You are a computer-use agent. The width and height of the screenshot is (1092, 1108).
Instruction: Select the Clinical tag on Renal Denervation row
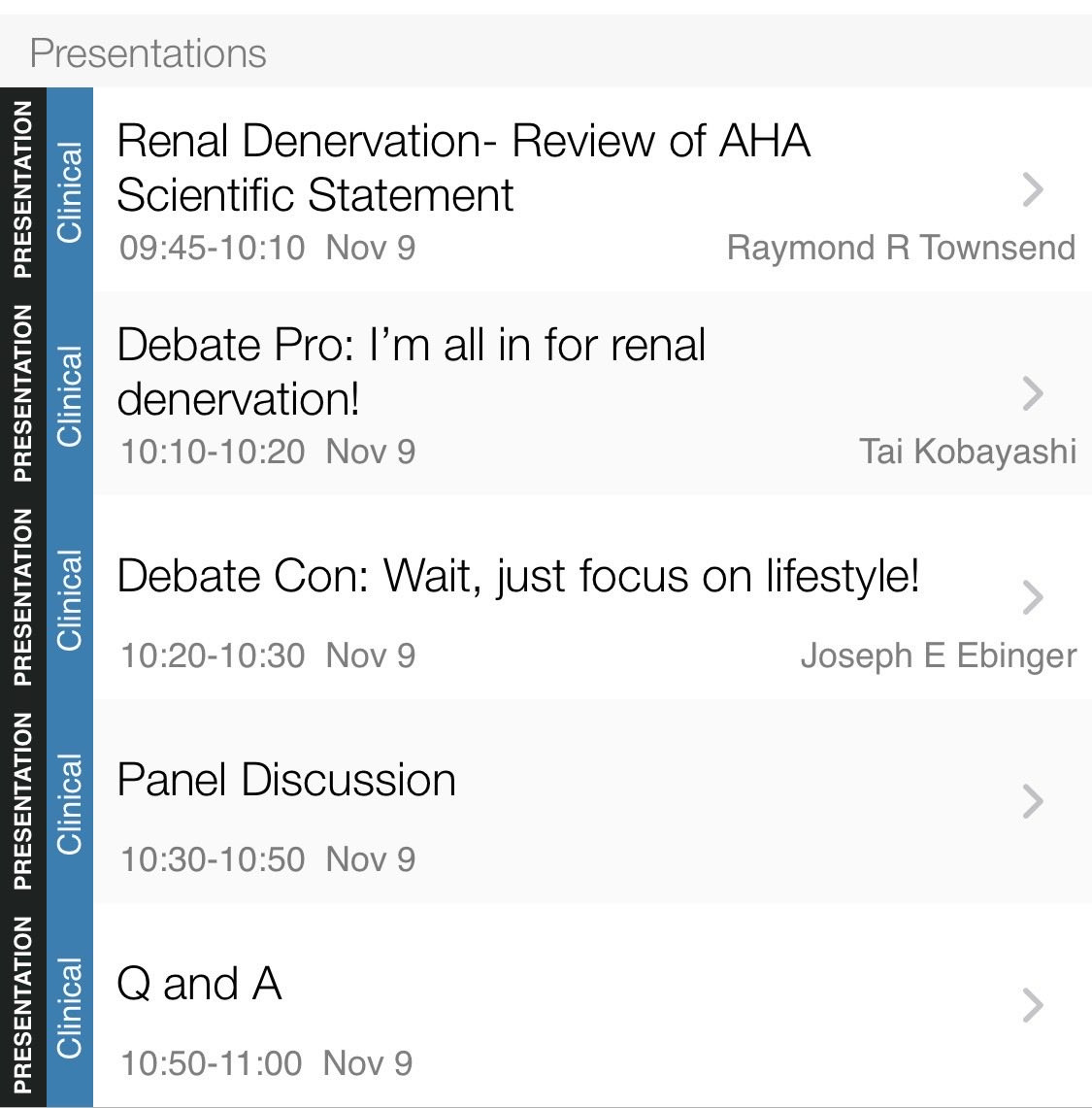tap(69, 189)
